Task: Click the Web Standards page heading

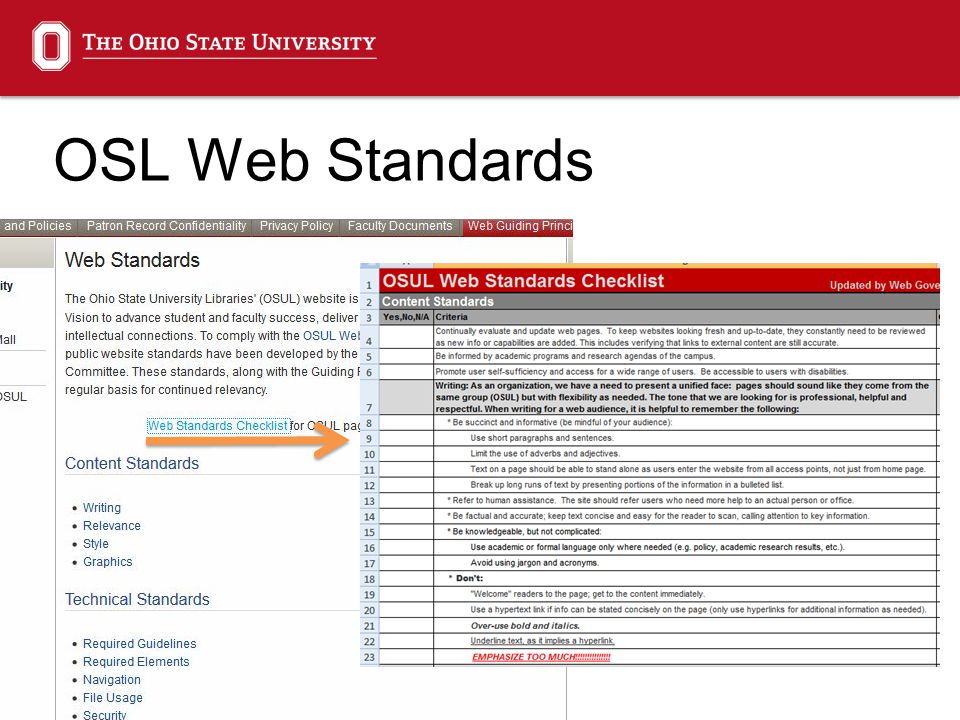Action: click(x=132, y=260)
